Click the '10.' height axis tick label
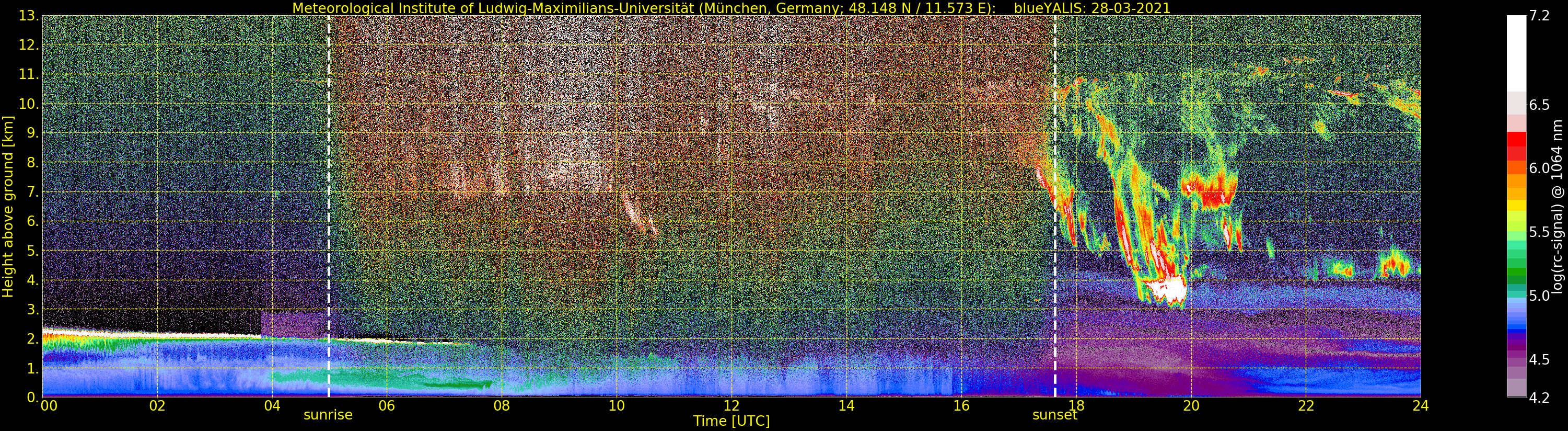The image size is (1568, 431). (x=29, y=104)
